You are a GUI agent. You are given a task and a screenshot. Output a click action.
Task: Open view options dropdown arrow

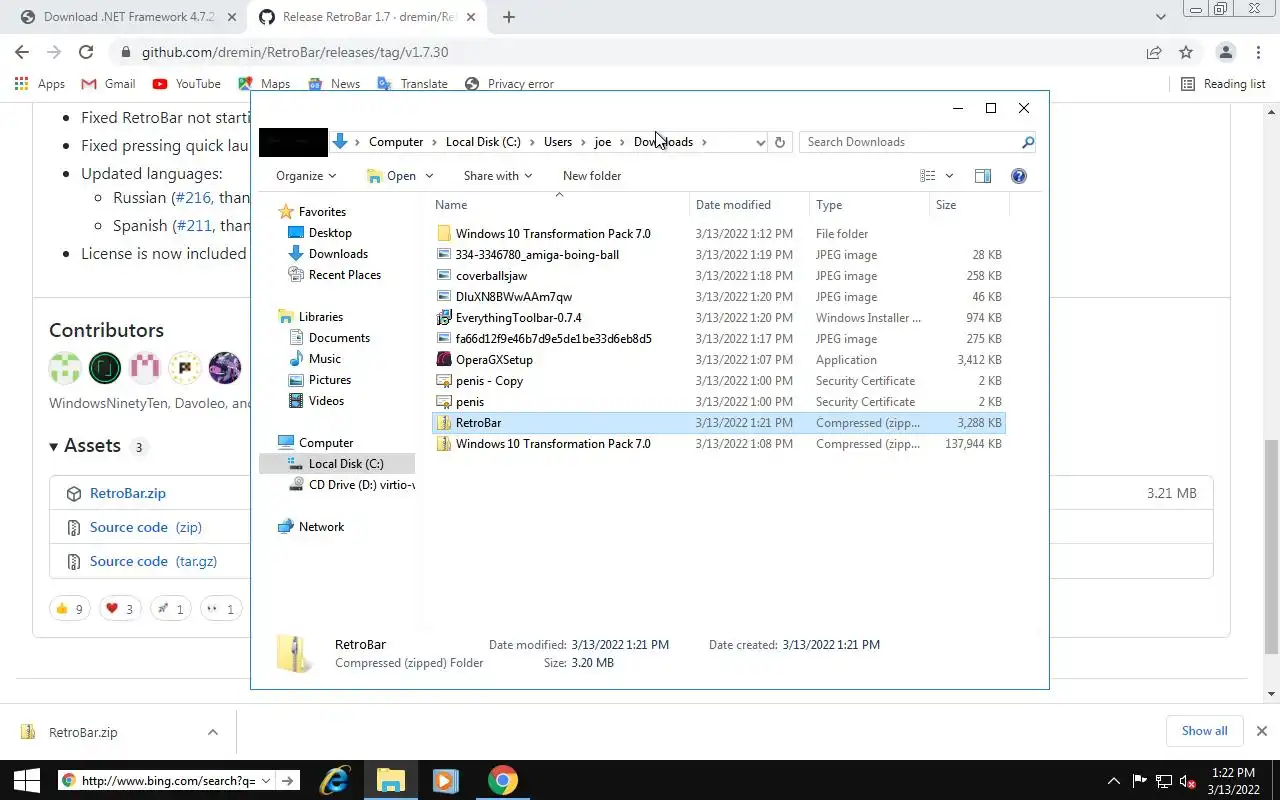[949, 176]
